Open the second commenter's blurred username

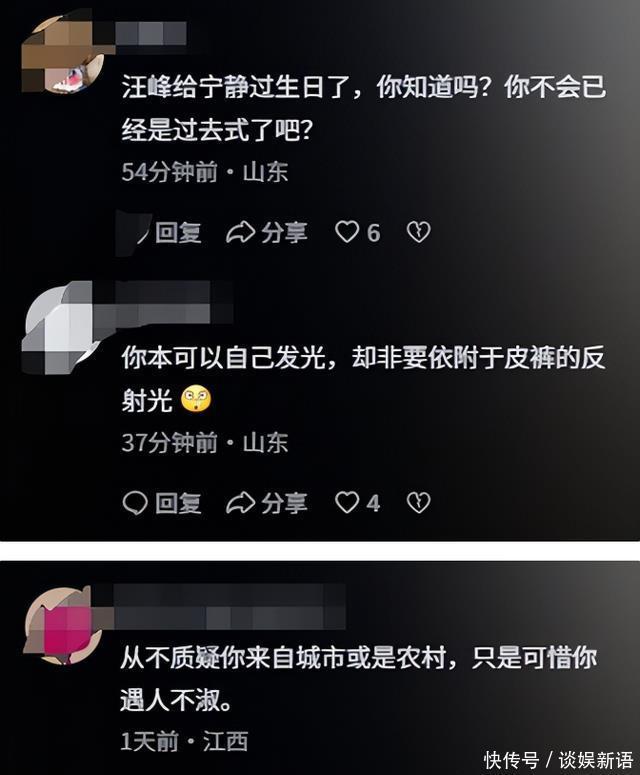click(163, 303)
